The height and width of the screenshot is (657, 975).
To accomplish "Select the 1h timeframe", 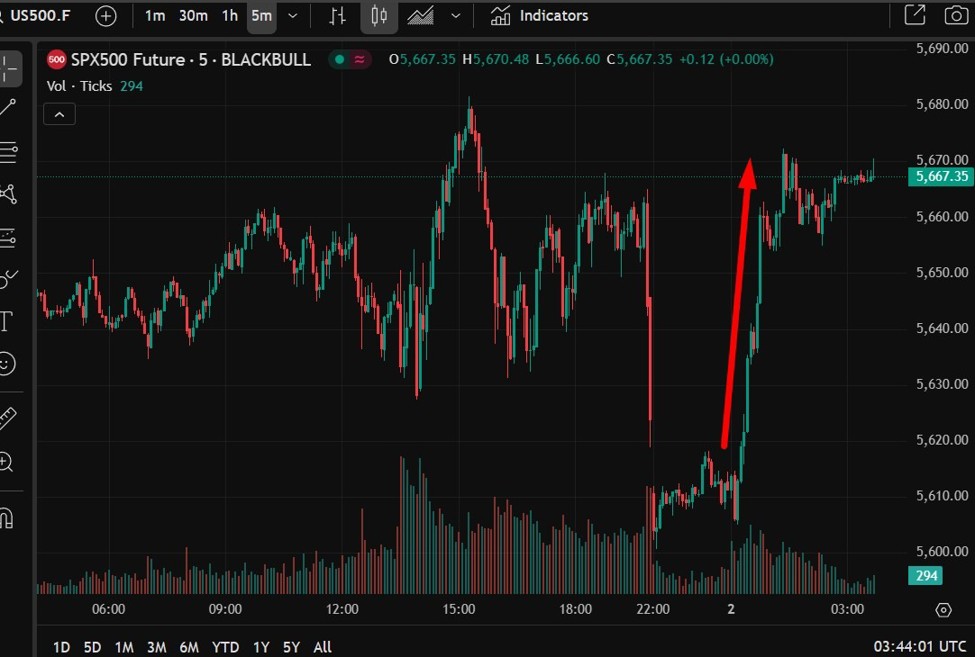I will coord(229,16).
